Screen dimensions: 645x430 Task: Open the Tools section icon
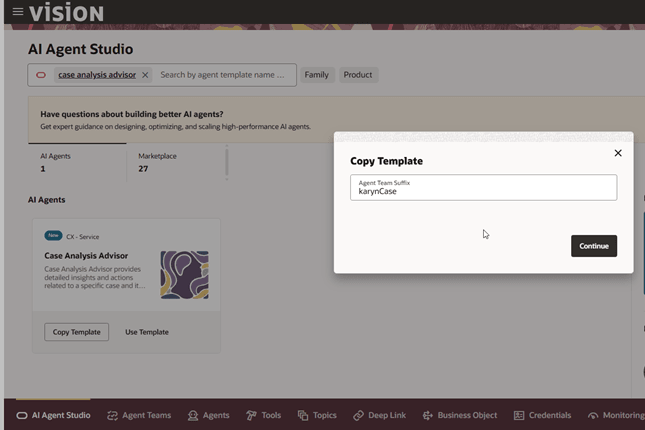251,415
